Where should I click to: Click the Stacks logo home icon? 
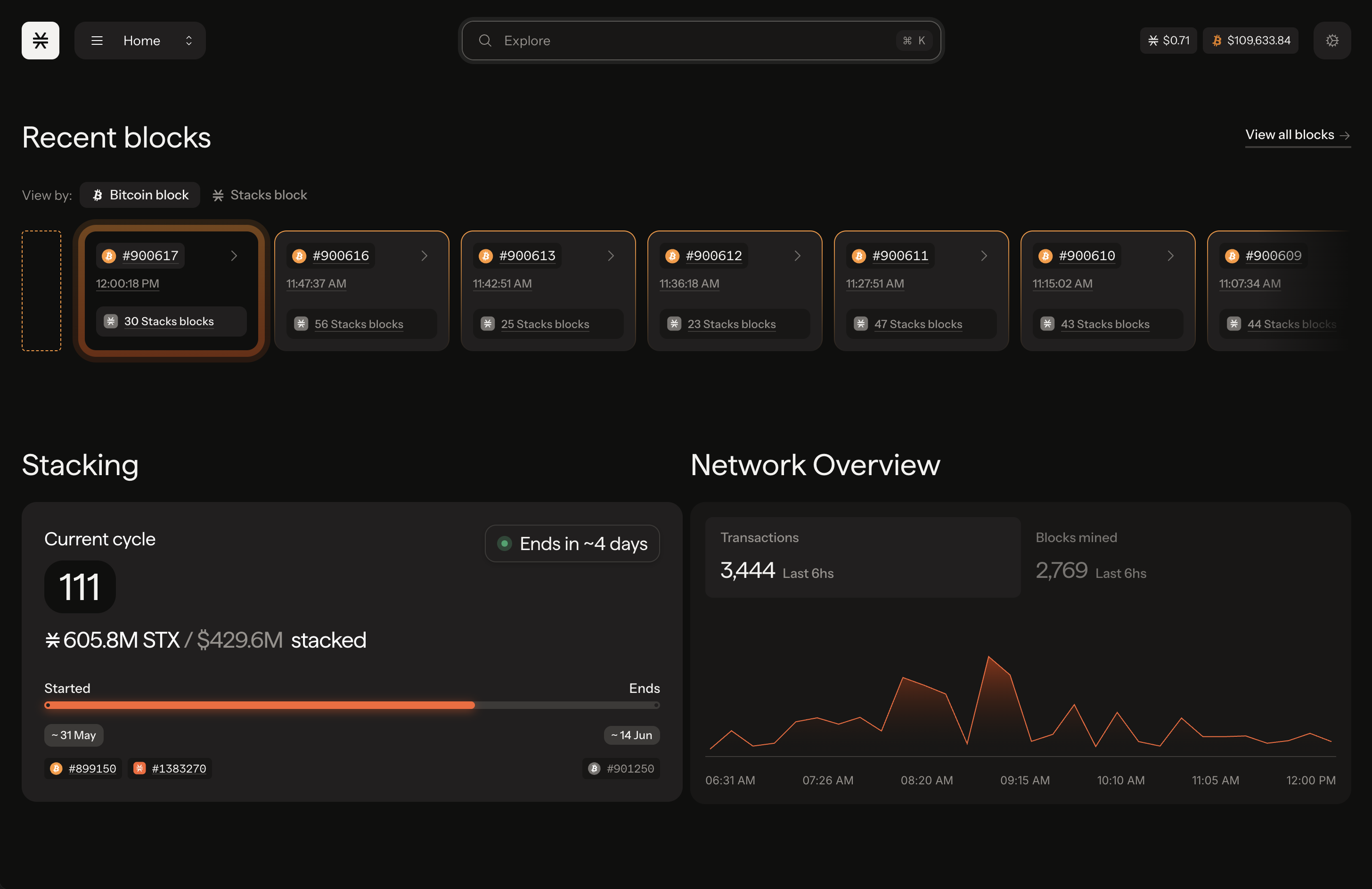(41, 41)
